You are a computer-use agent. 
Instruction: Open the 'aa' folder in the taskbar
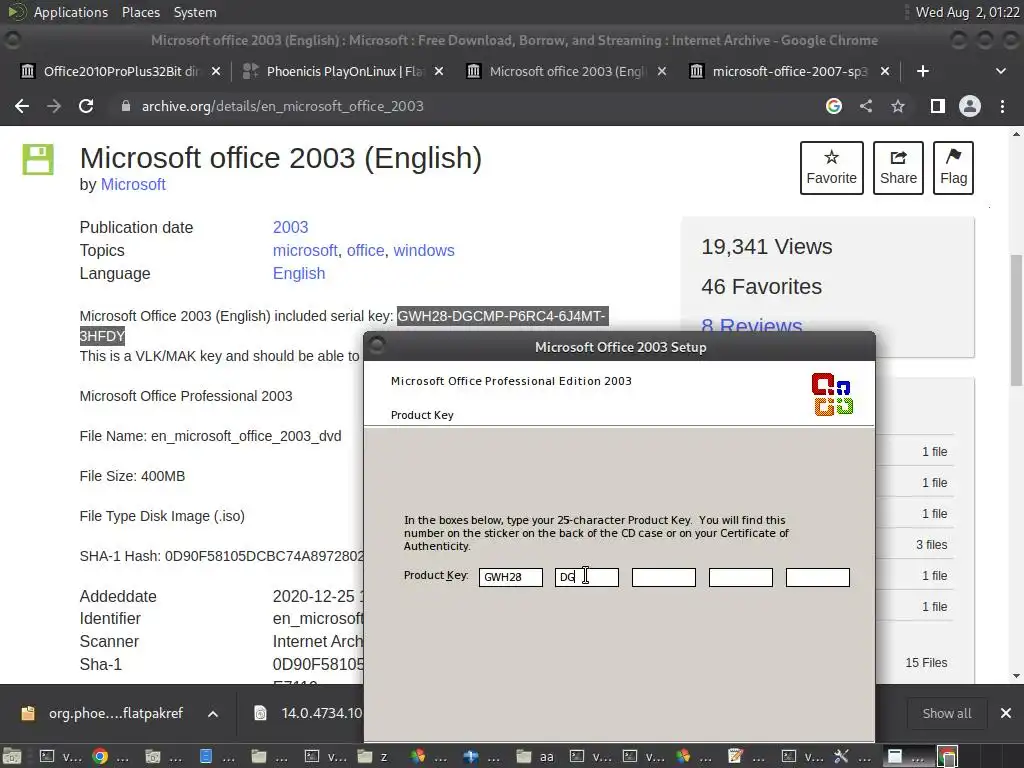point(536,756)
